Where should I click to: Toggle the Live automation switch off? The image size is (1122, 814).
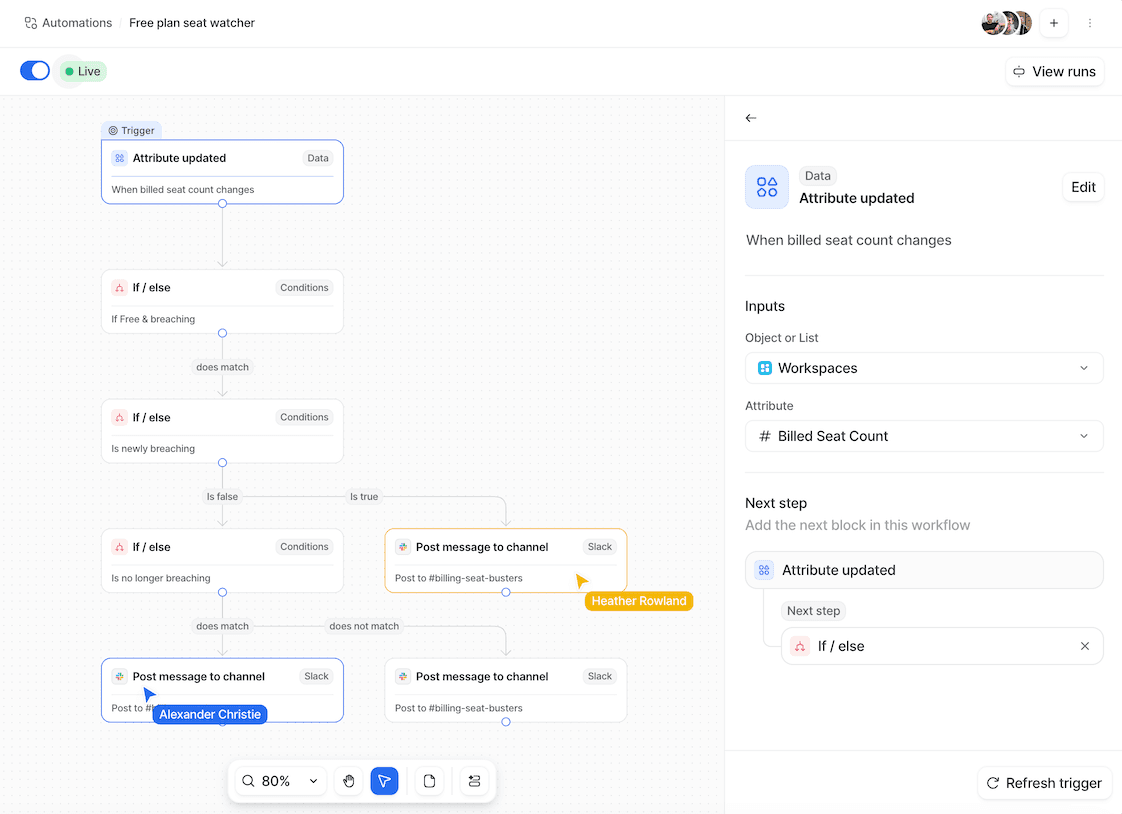coord(34,71)
